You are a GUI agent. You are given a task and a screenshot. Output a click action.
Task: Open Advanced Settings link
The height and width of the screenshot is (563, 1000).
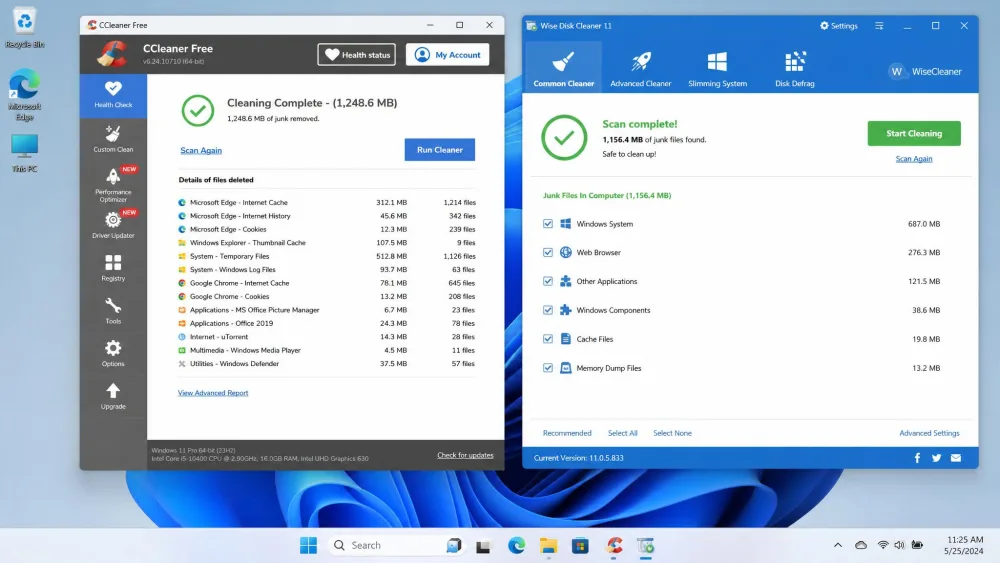[929, 433]
